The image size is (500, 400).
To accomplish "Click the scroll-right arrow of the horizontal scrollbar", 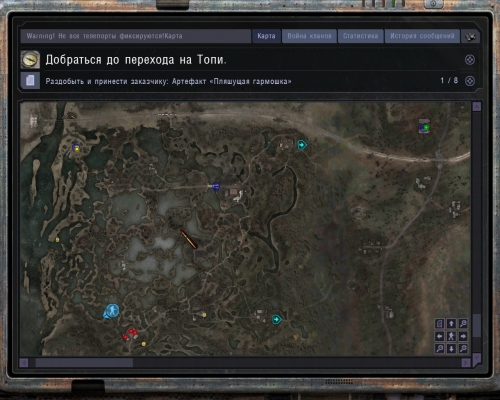I will coord(466,363).
